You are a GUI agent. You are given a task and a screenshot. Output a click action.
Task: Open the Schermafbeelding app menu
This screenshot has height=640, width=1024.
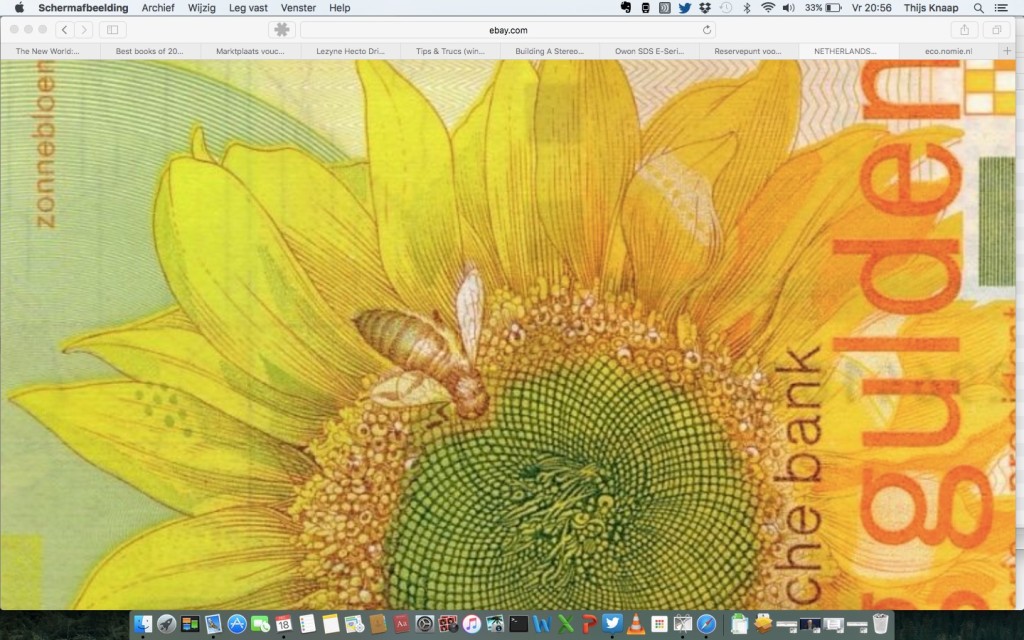(x=83, y=8)
